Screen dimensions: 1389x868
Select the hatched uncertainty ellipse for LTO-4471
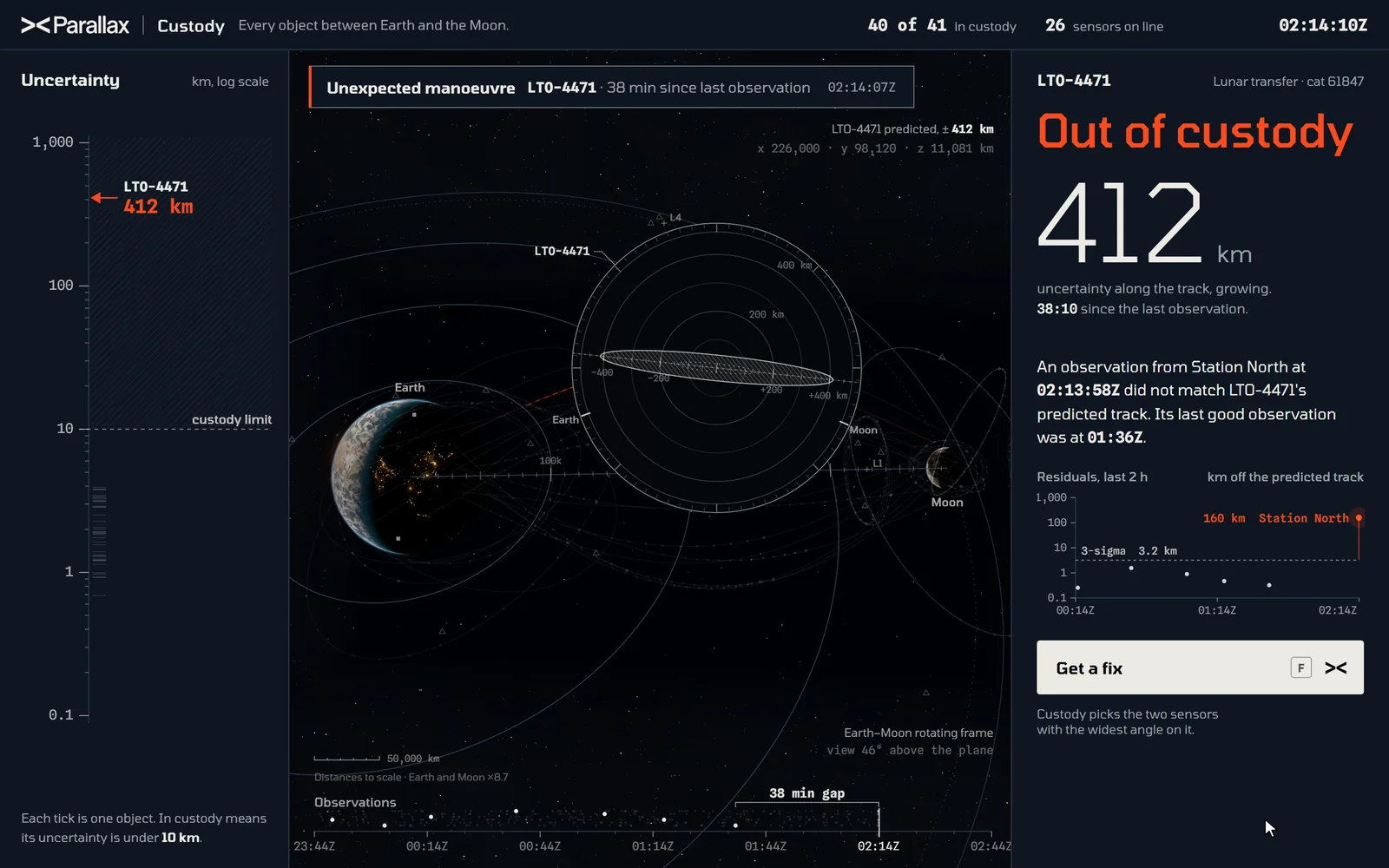(716, 368)
